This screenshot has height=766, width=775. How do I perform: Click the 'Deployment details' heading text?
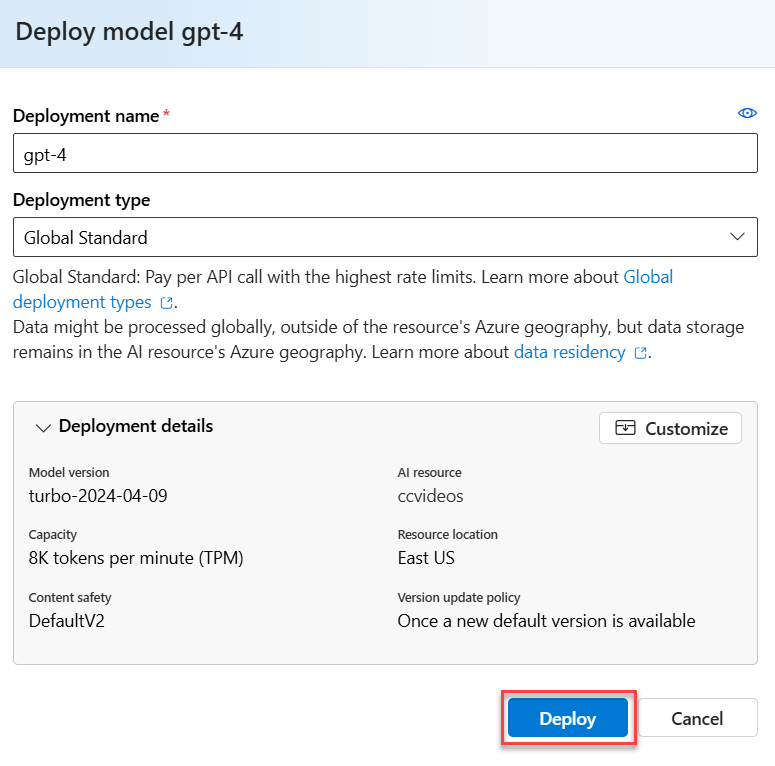(136, 426)
